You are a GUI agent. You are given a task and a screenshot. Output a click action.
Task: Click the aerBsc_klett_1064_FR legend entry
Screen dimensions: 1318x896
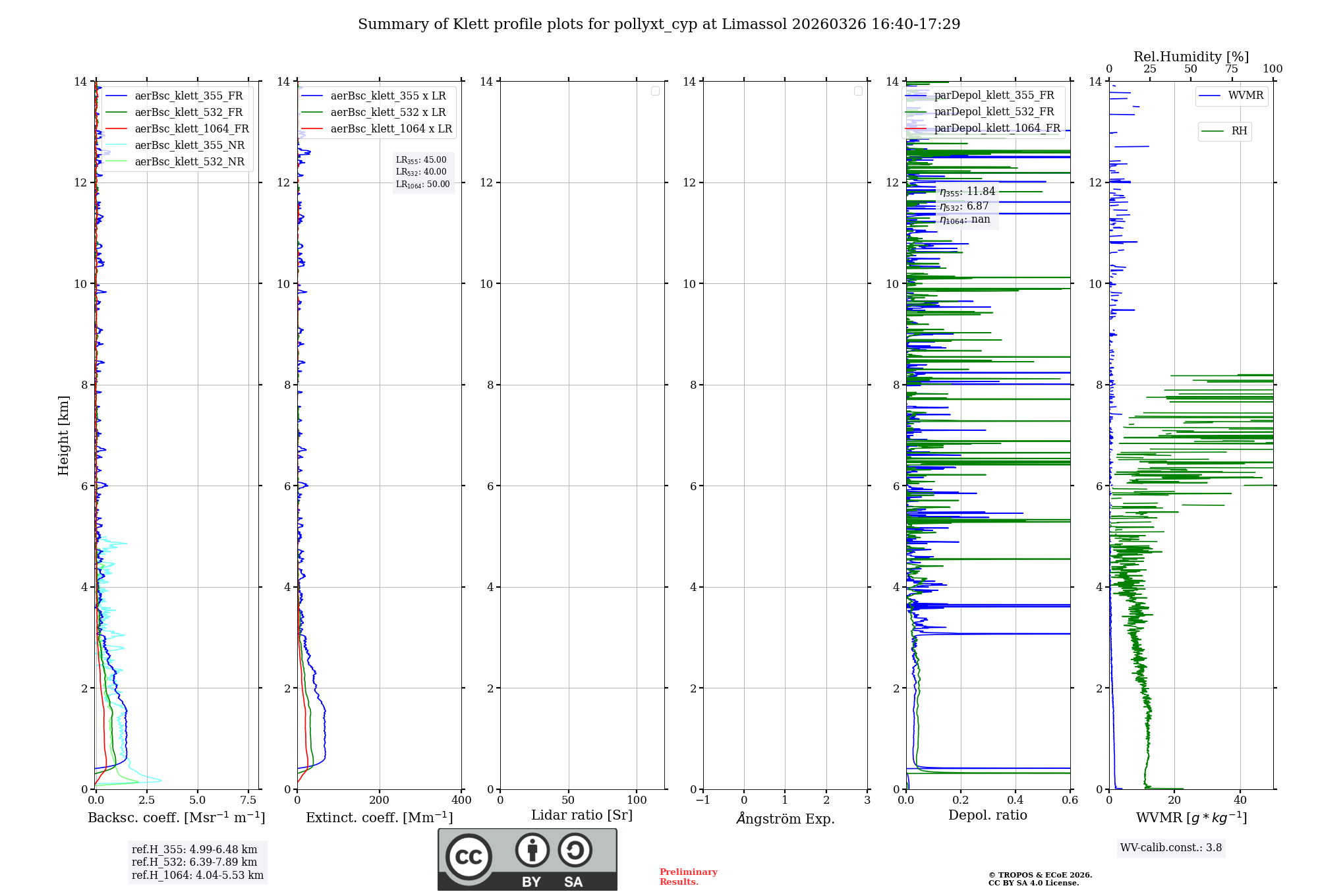(191, 129)
